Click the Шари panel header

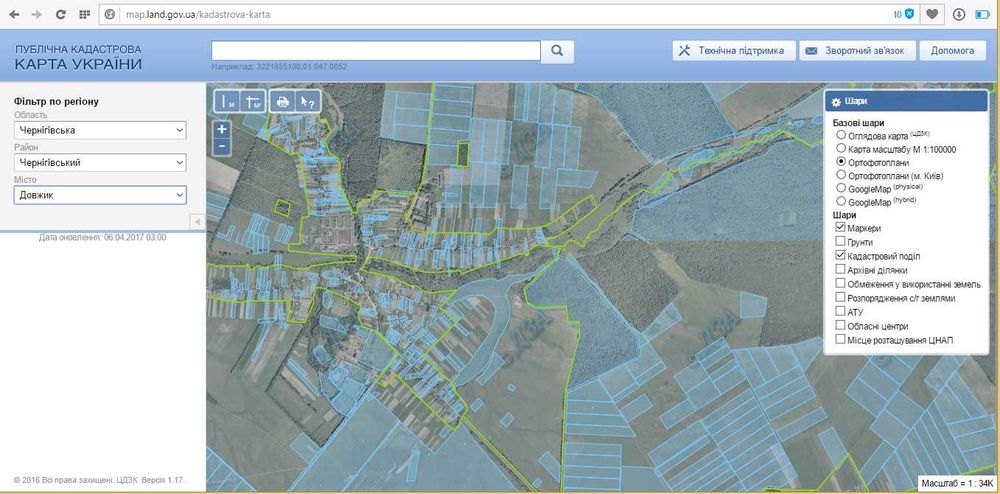pos(906,101)
